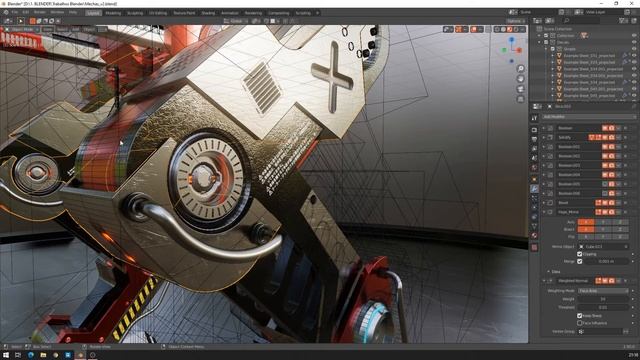Screen dimensions: 640x360
Task: Open Blender from the Windows taskbar
Action: [80, 355]
